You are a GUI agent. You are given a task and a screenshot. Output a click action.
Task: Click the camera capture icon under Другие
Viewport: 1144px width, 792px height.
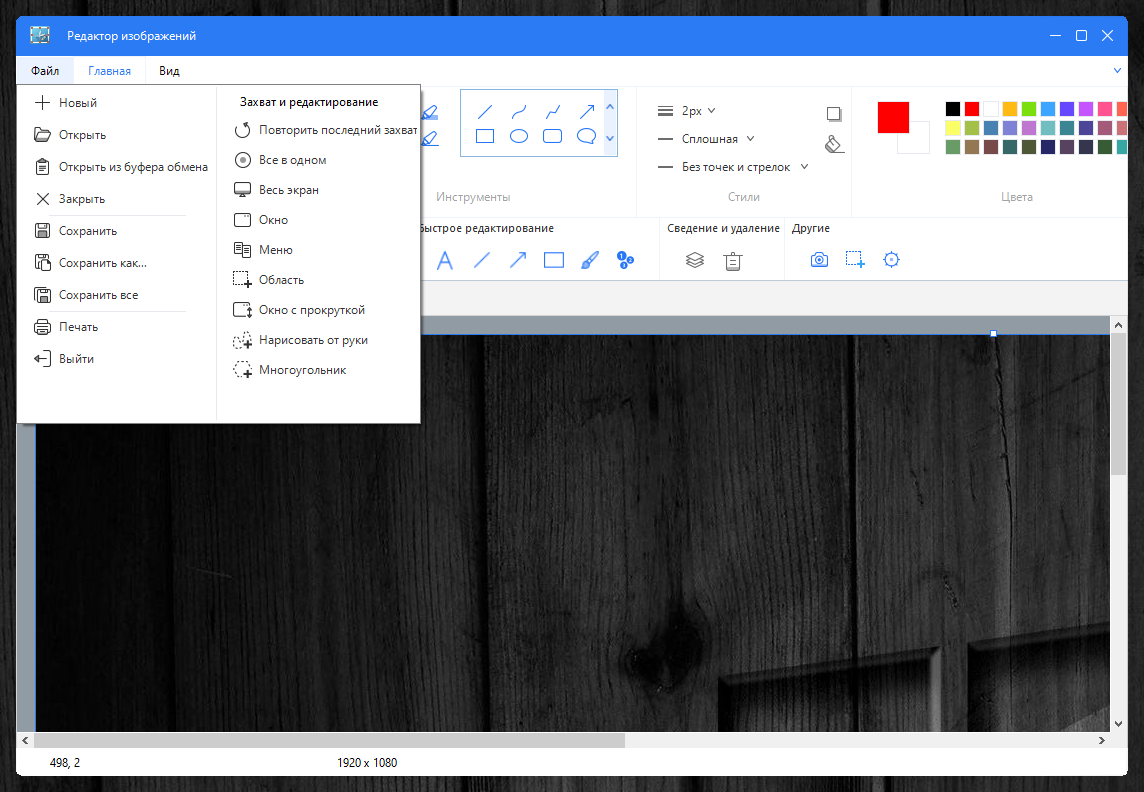pos(819,260)
